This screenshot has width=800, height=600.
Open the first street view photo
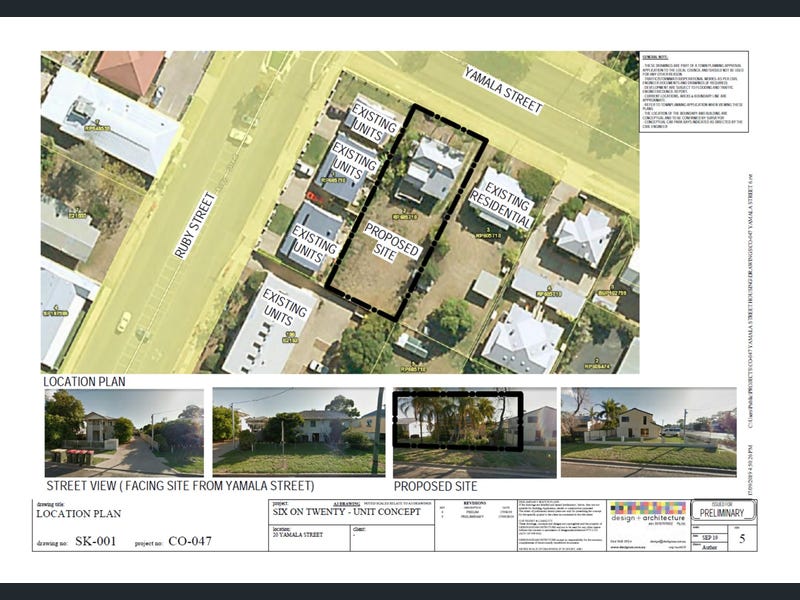pyautogui.click(x=124, y=431)
